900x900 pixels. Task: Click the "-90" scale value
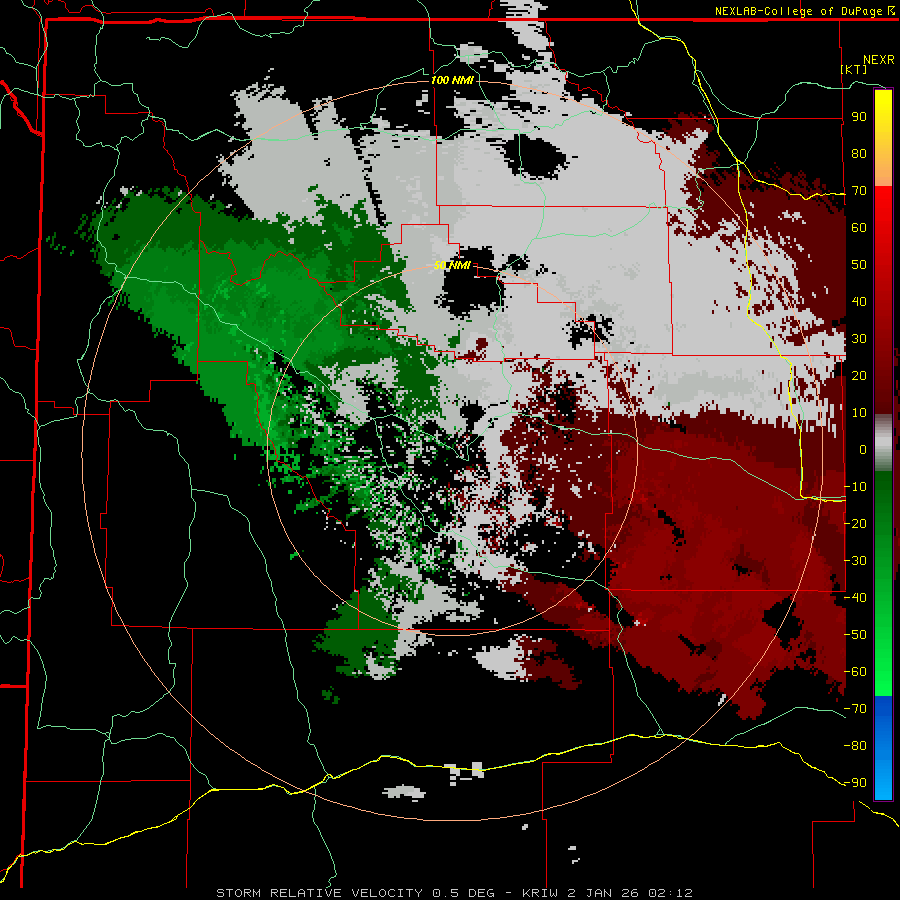[855, 783]
